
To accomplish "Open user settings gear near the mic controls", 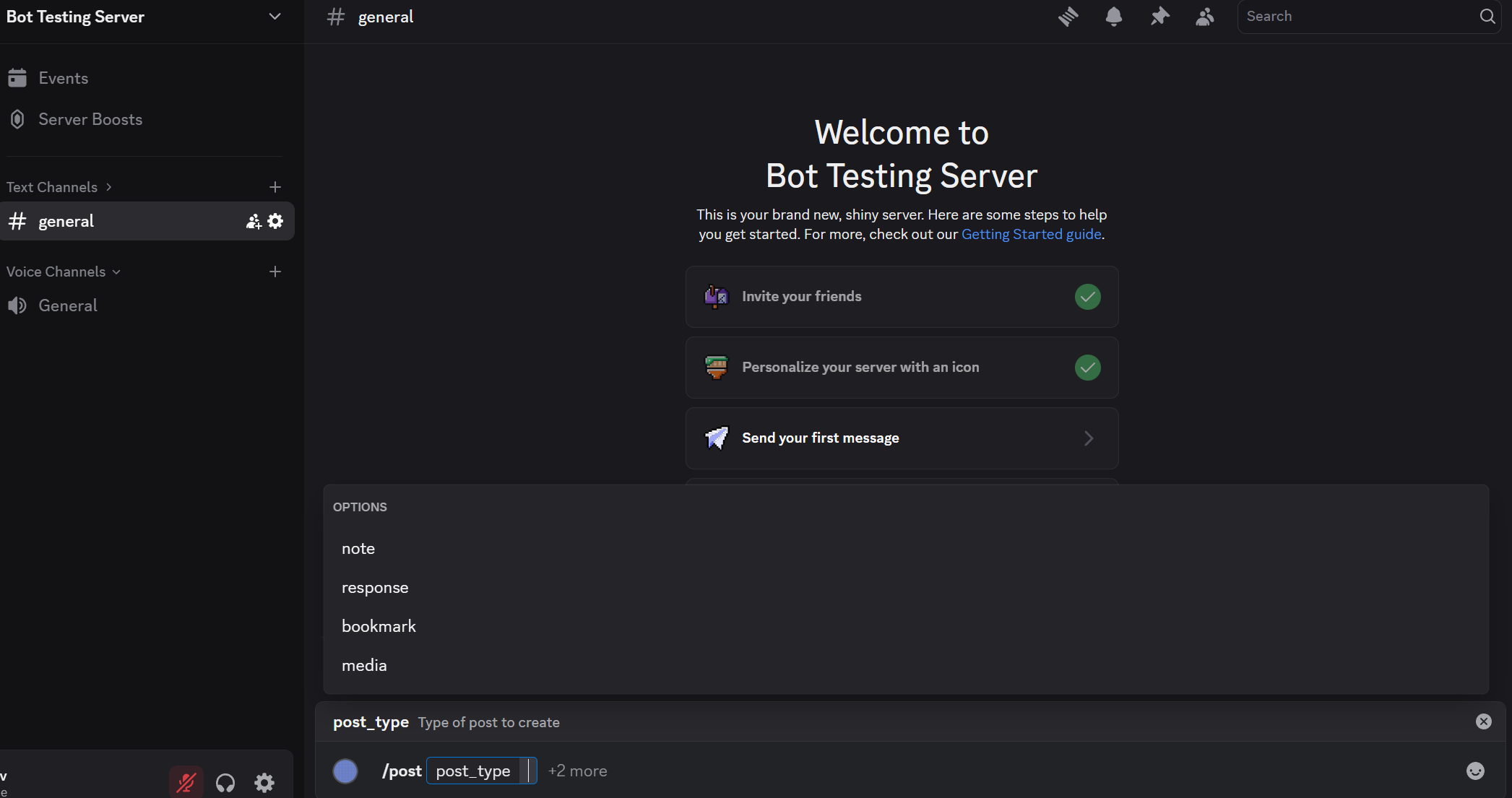I will coord(264,782).
